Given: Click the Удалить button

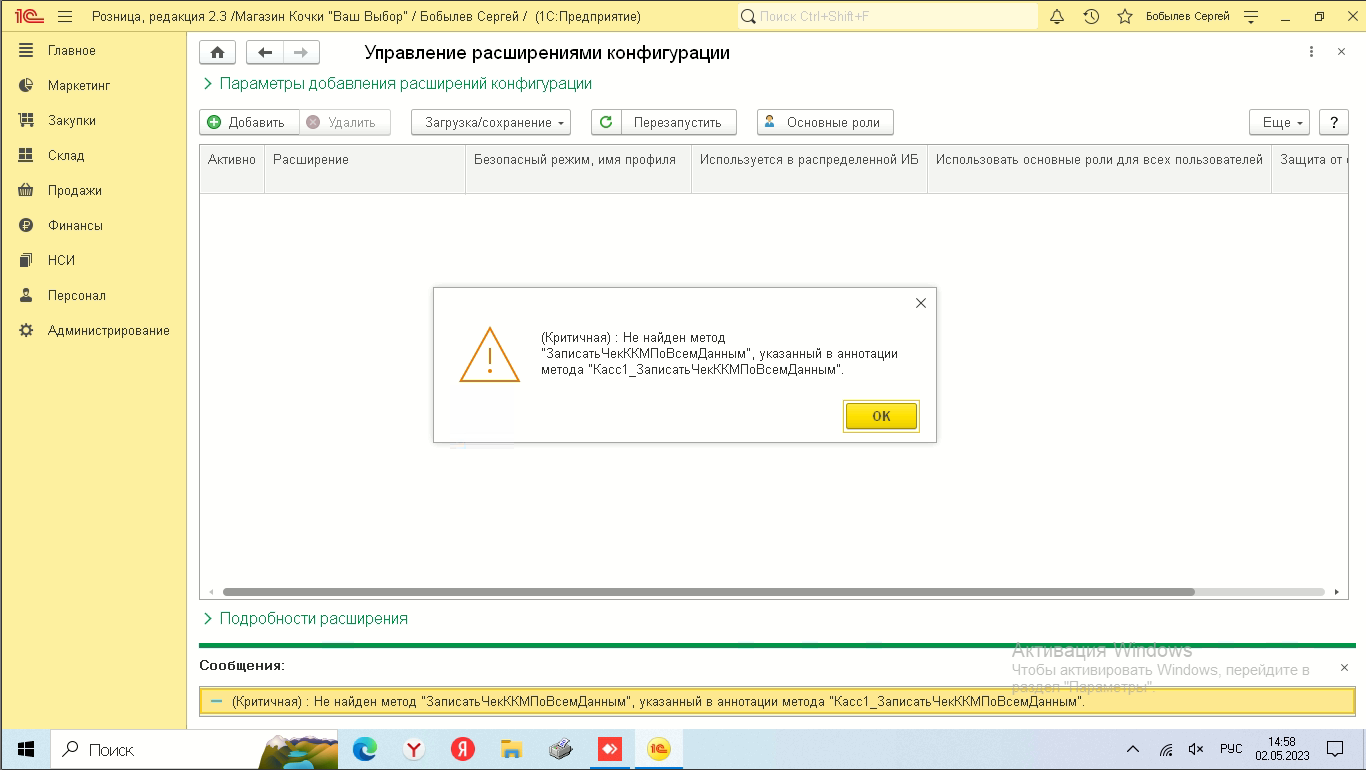Looking at the screenshot, I should pyautogui.click(x=345, y=122).
